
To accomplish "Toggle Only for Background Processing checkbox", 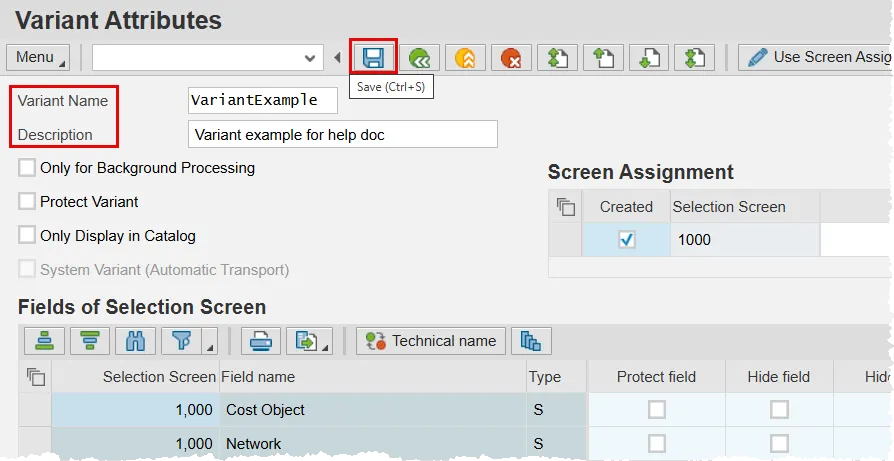I will (x=27, y=168).
